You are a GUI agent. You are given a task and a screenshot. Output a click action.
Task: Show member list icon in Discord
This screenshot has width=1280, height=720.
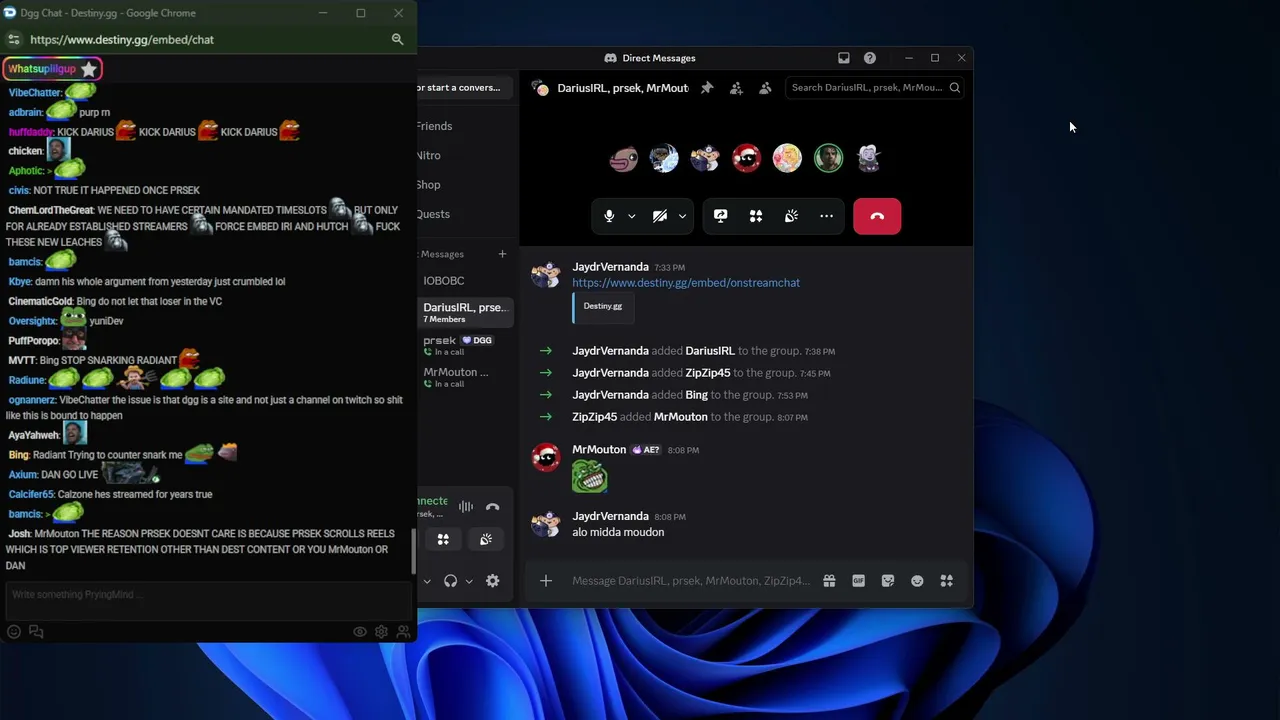(765, 88)
